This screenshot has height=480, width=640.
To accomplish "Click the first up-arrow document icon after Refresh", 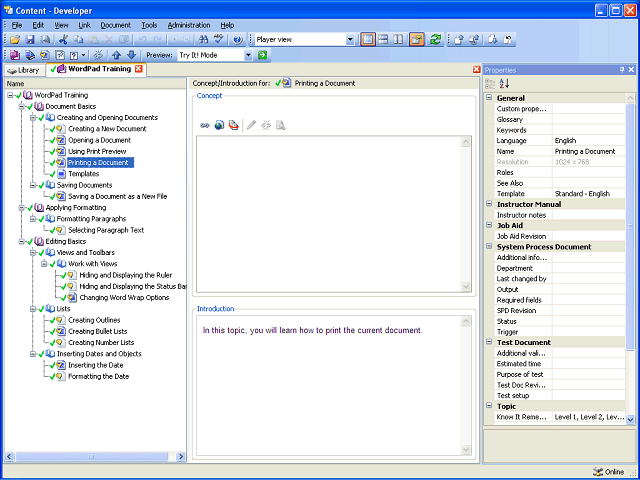I will coord(459,40).
